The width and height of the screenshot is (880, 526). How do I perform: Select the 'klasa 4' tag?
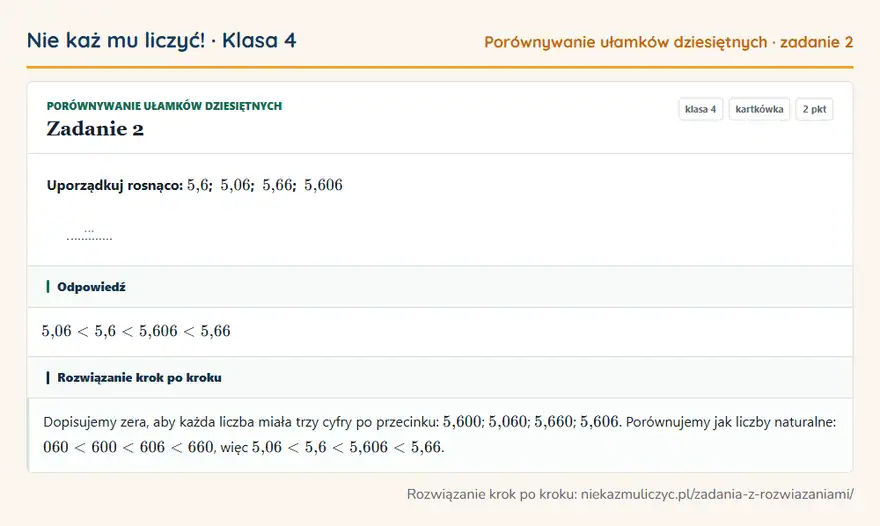coord(700,109)
